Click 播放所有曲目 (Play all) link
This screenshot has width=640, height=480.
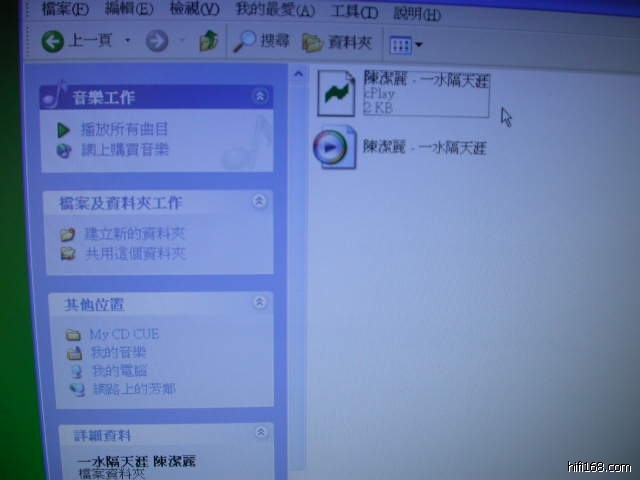coord(124,129)
